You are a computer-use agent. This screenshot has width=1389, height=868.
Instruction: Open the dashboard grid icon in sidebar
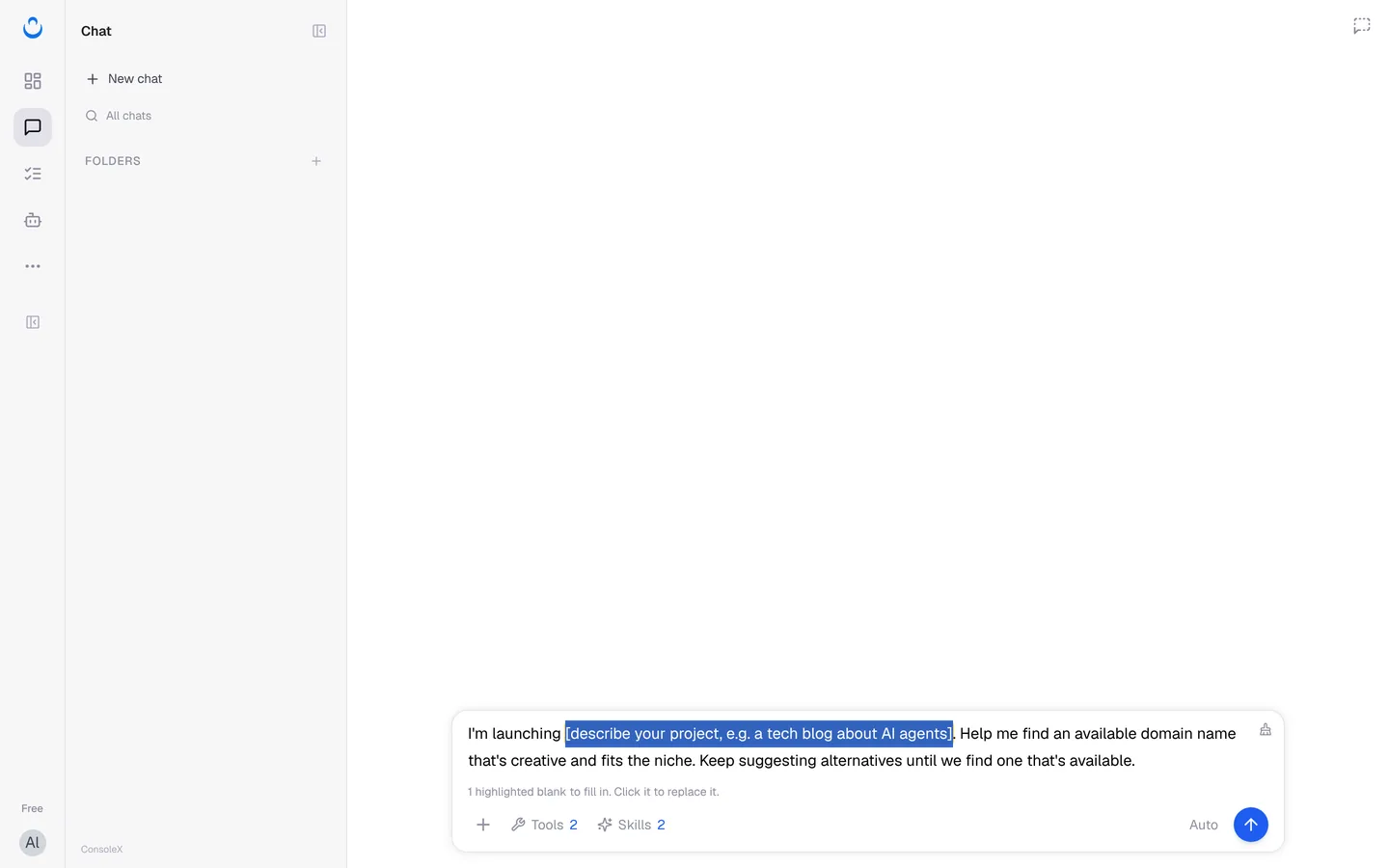point(33,81)
